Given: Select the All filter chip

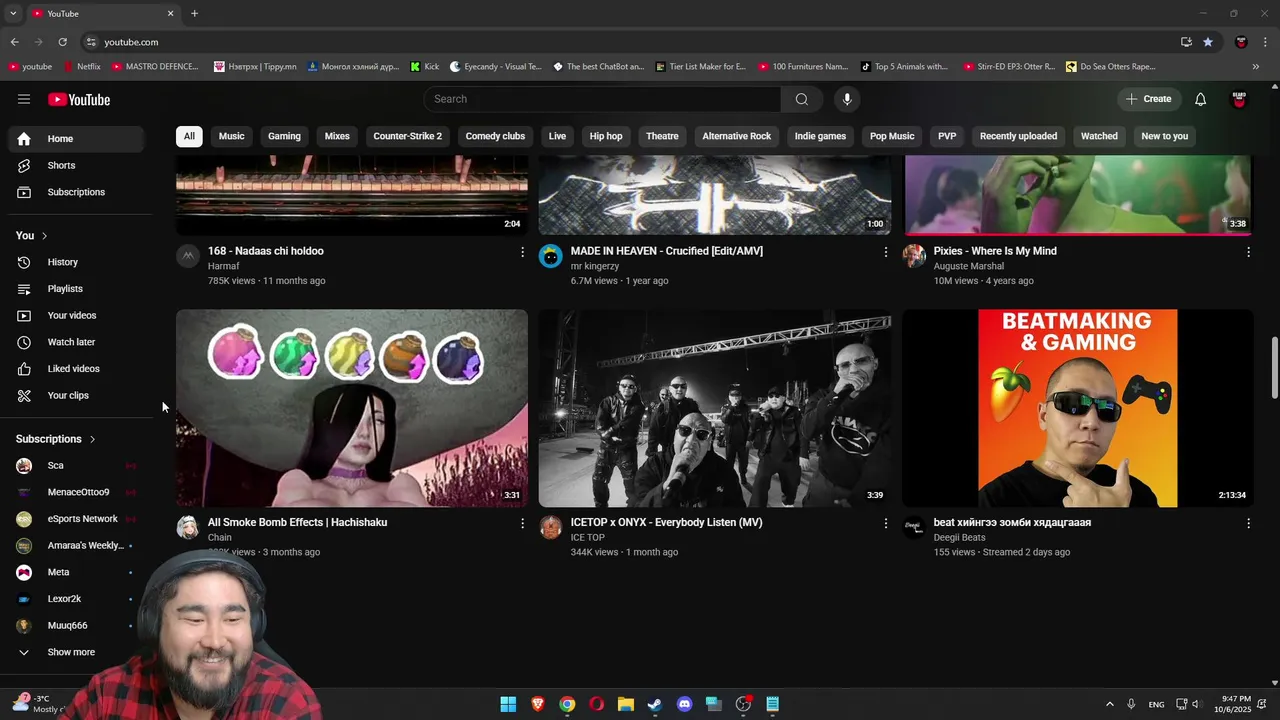Looking at the screenshot, I should point(189,136).
